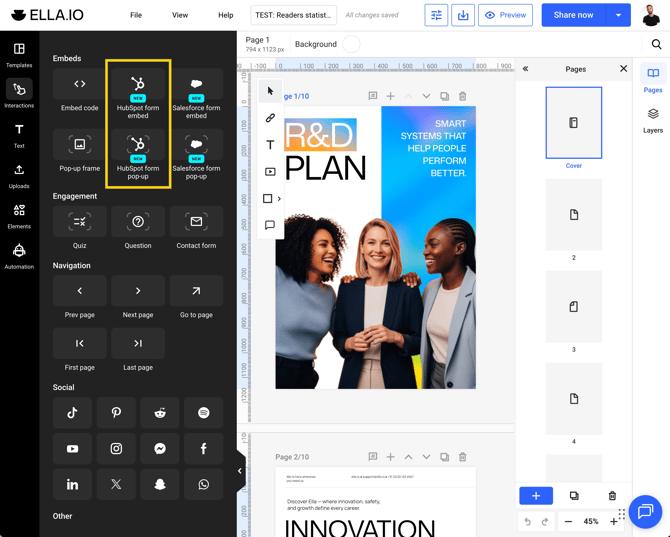Screen dimensions: 670x537
Task: Choose the link tool in canvas toolbar
Action: pos(270,118)
